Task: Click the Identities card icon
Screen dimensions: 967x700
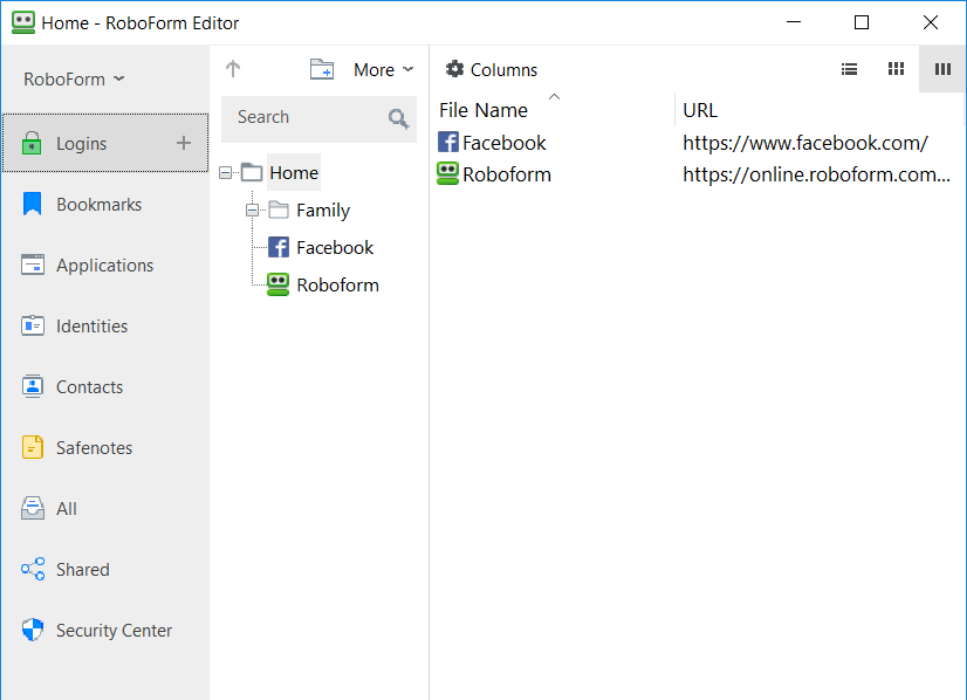Action: pyautogui.click(x=32, y=325)
